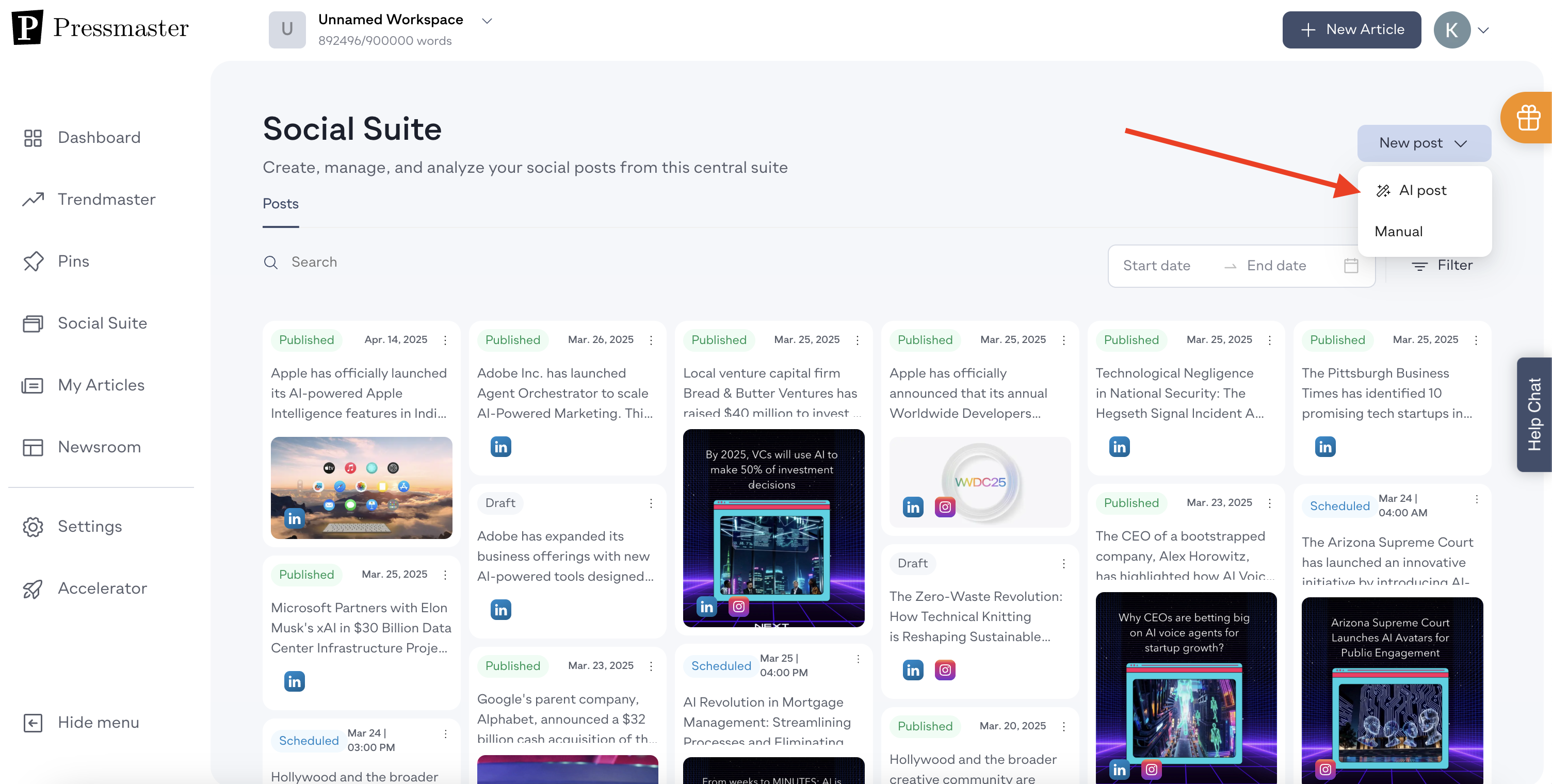Click 'Scheduled' badge on Mar 24 03:00 PM card
The image size is (1552, 784).
coord(309,741)
